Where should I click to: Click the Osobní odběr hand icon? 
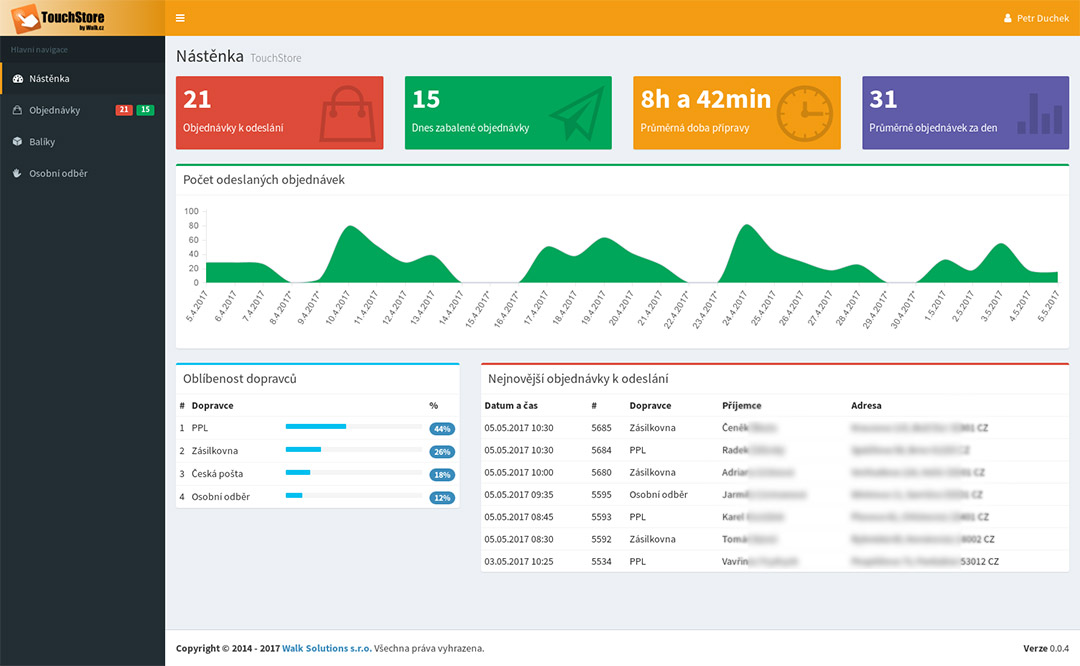pos(17,174)
